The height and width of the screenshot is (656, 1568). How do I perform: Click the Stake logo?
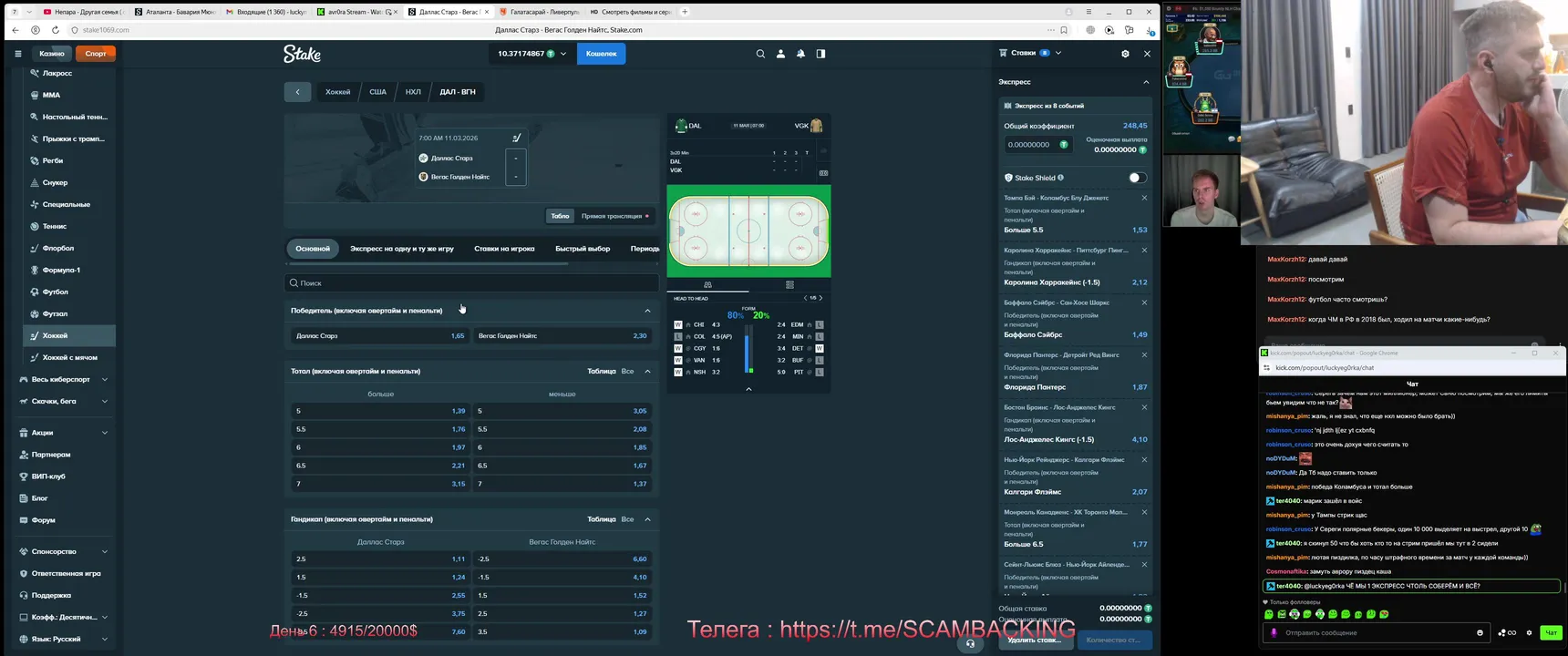(x=302, y=54)
